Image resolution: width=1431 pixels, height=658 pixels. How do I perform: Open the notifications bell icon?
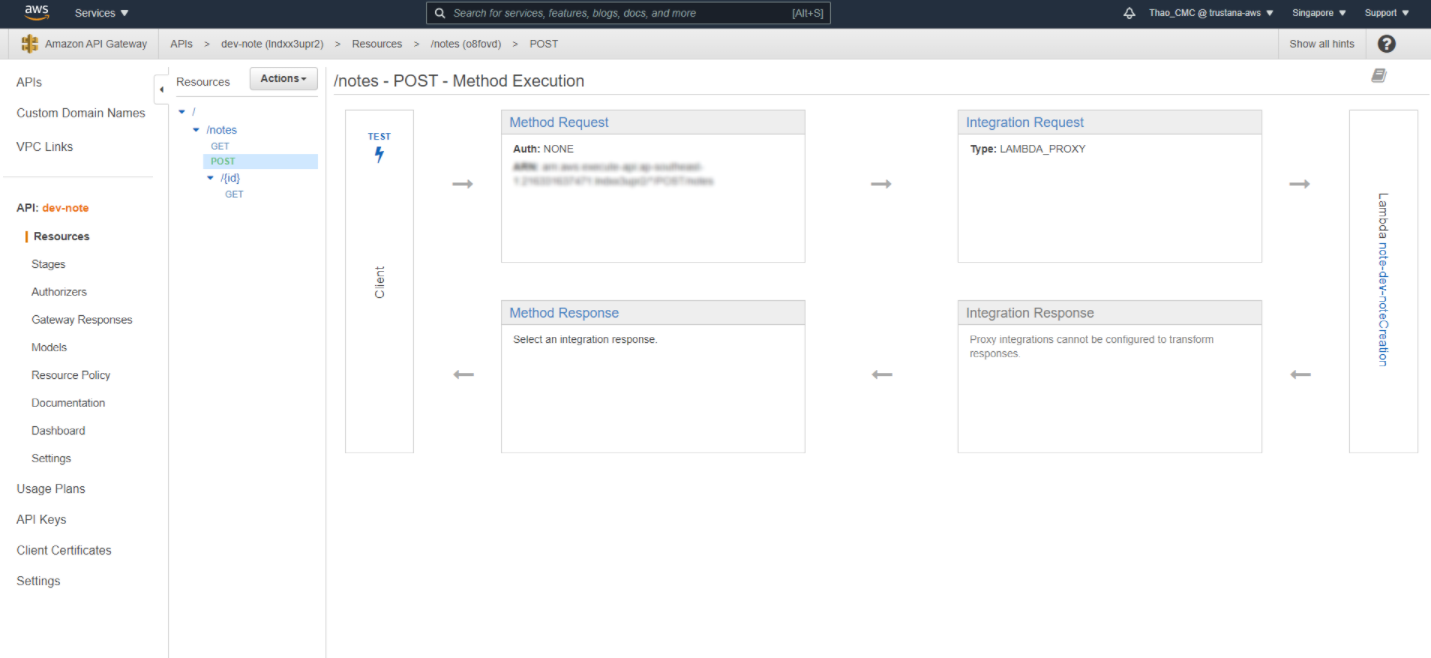tap(1130, 13)
